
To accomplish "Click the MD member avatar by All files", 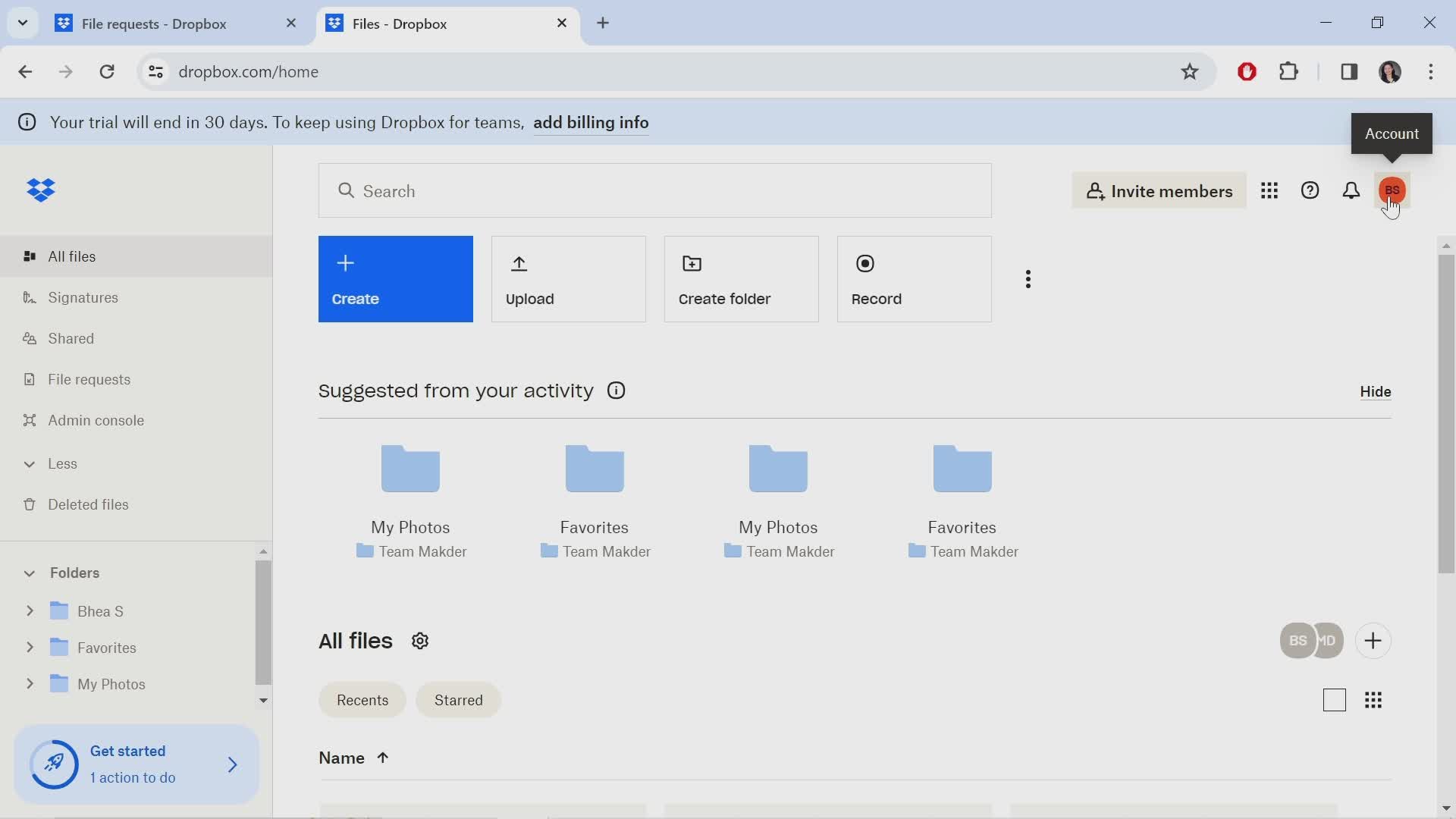I will point(1329,641).
